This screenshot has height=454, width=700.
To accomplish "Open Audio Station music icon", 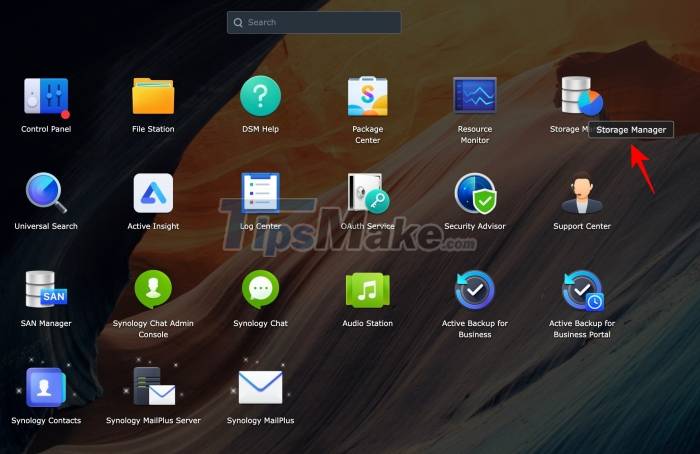I will 367,290.
